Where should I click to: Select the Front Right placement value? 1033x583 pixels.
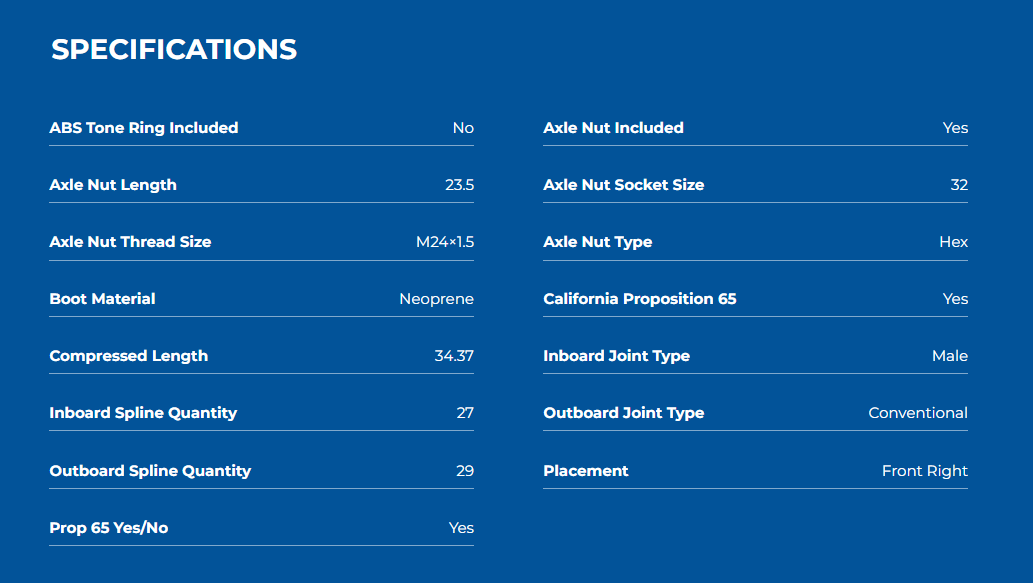[x=925, y=471]
